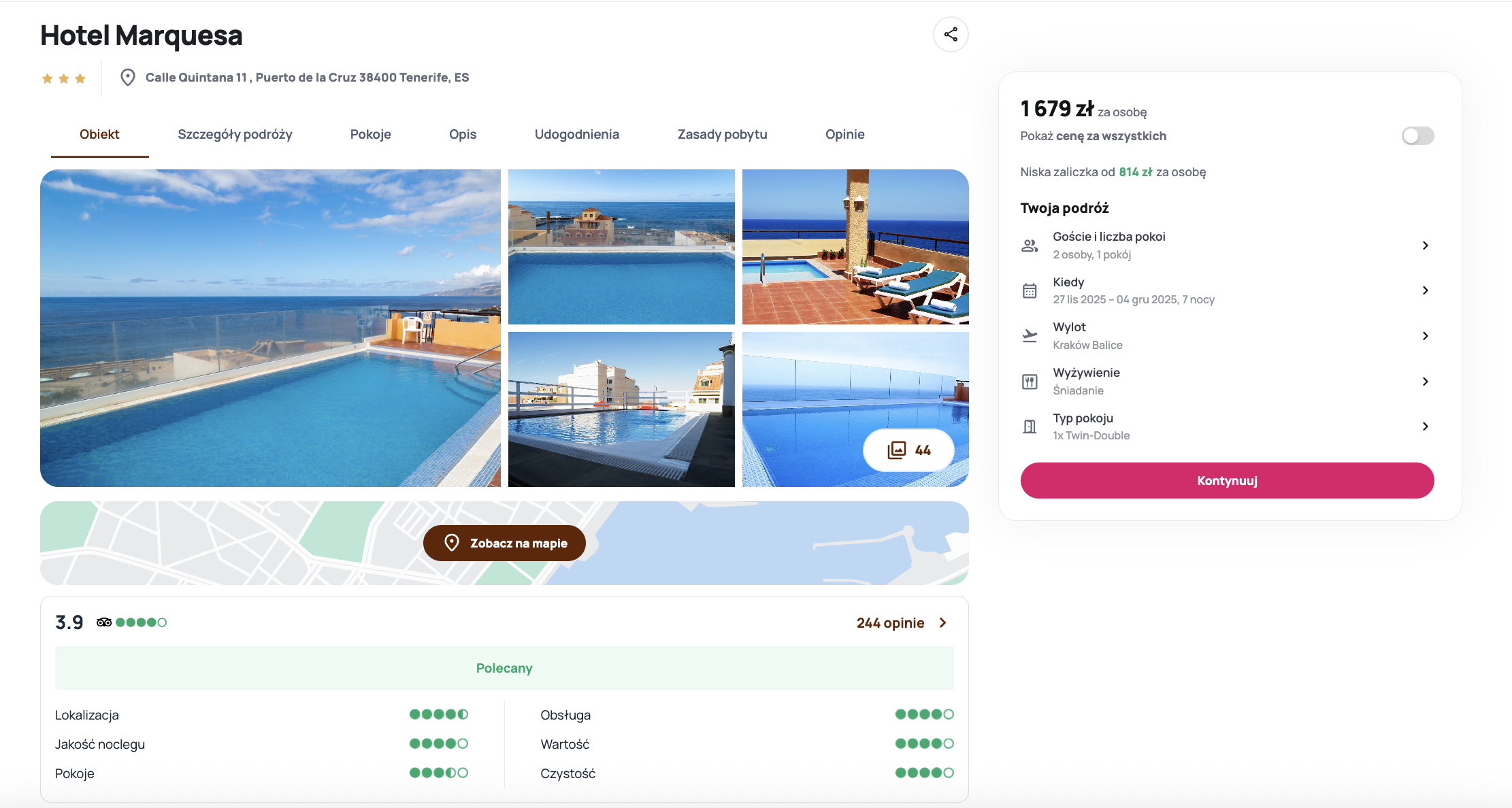1512x808 pixels.
Task: Click the 814 zł low deposit amount
Action: (1135, 172)
